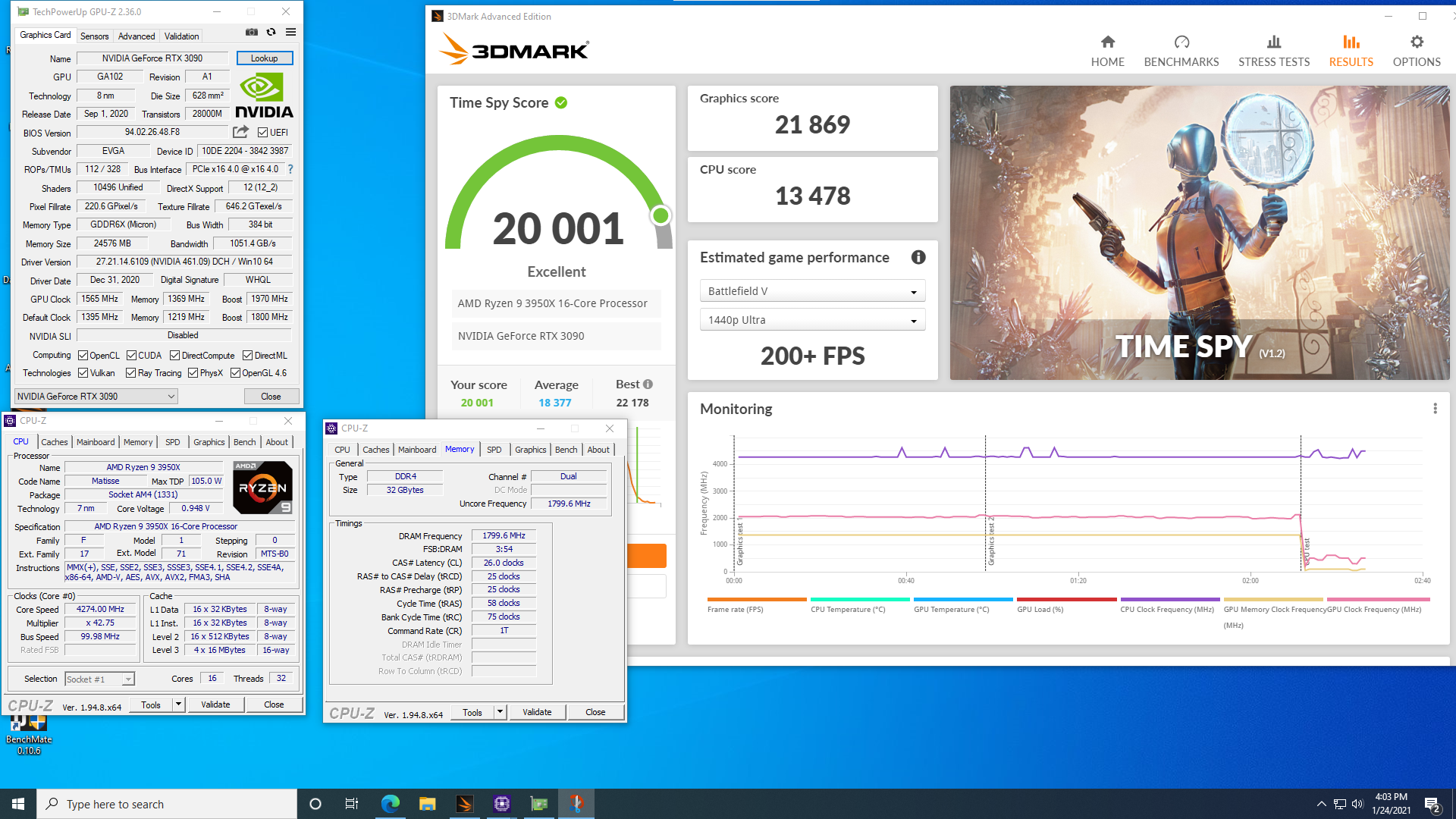Toggle the DirectCompute checkbox

click(174, 355)
